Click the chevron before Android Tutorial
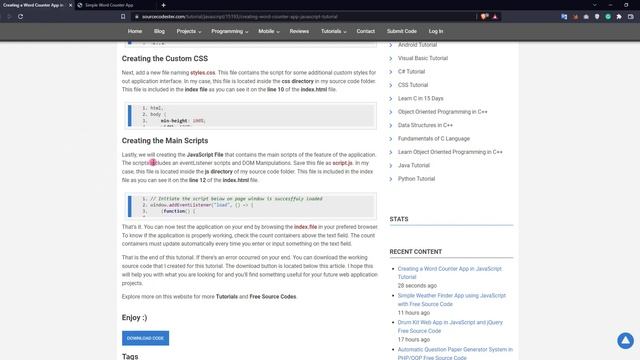 (x=391, y=45)
